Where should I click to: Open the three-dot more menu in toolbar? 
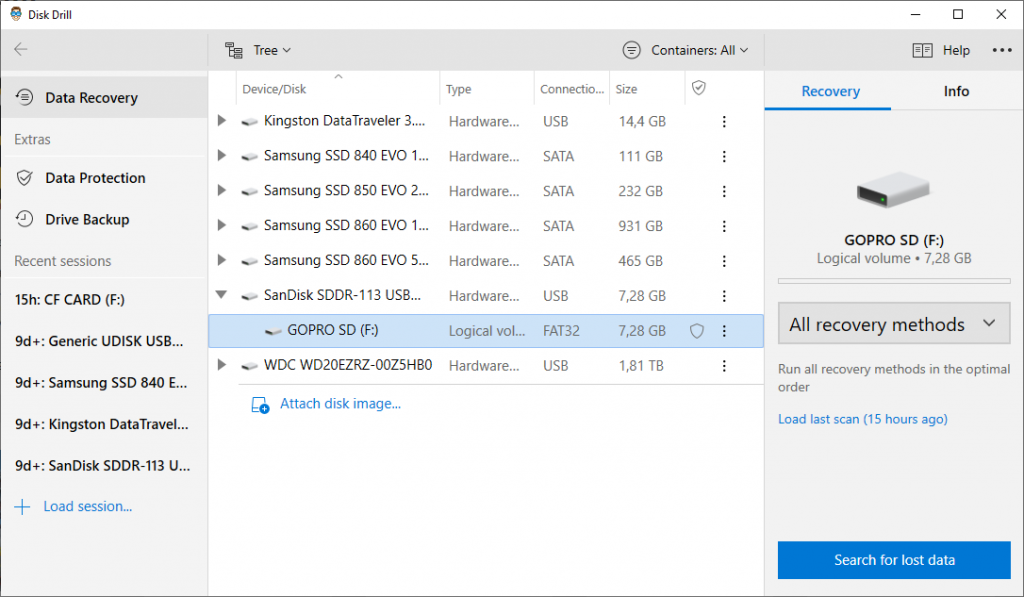click(1002, 50)
